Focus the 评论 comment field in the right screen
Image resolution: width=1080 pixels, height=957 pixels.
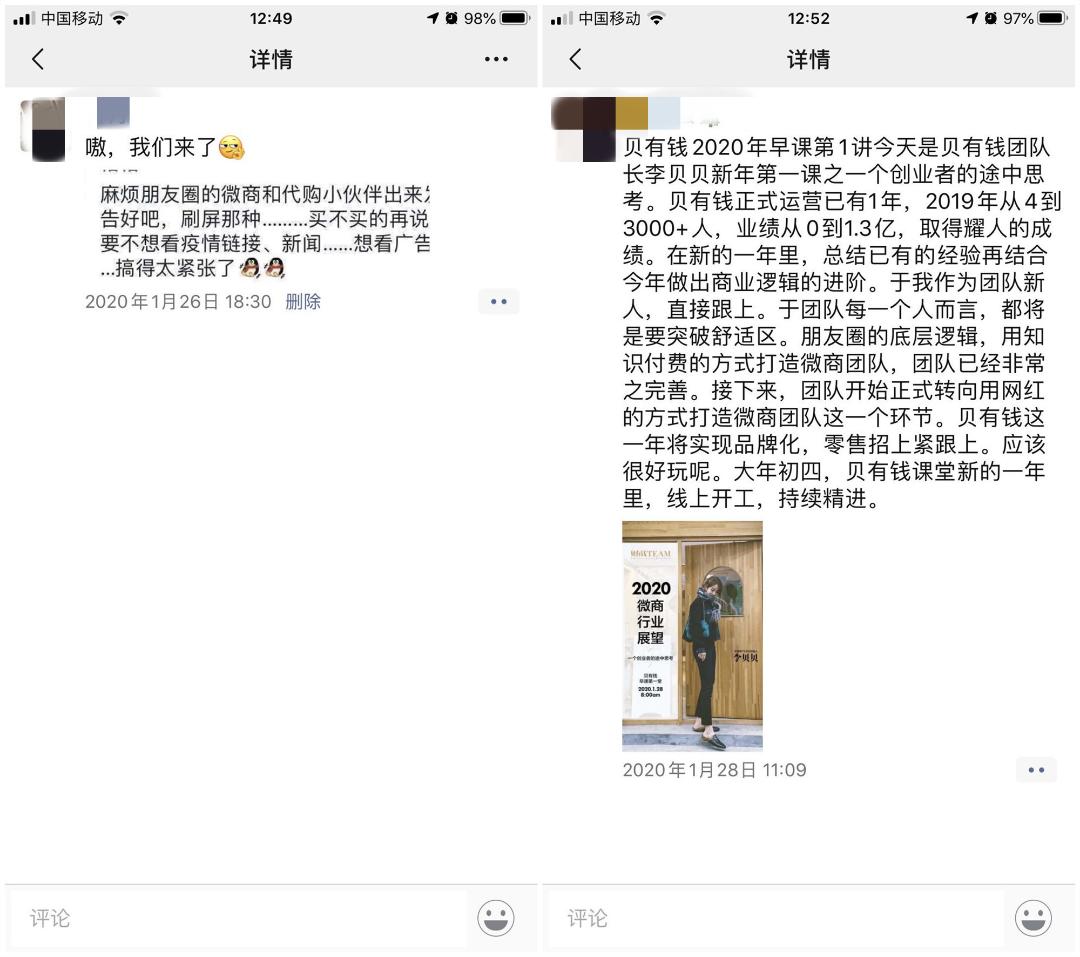coord(775,918)
